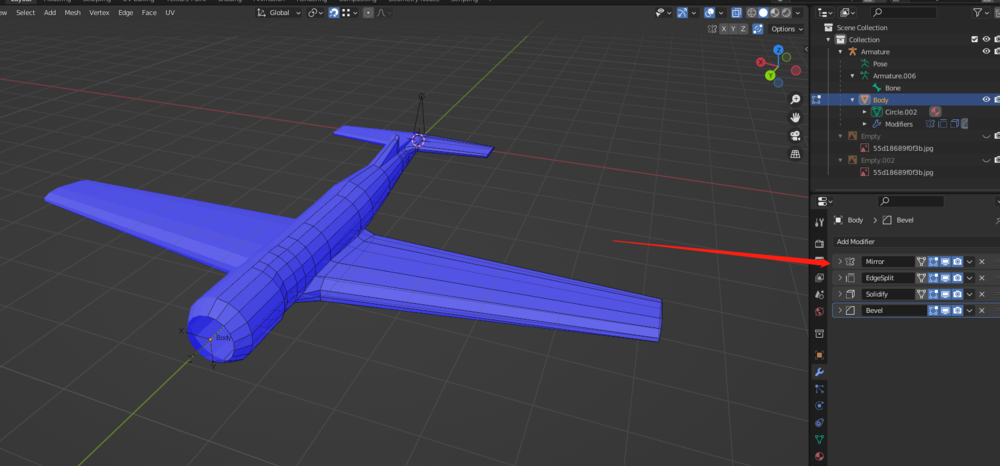Click zoom view magnifier icon
The image size is (1000, 466).
(x=795, y=99)
